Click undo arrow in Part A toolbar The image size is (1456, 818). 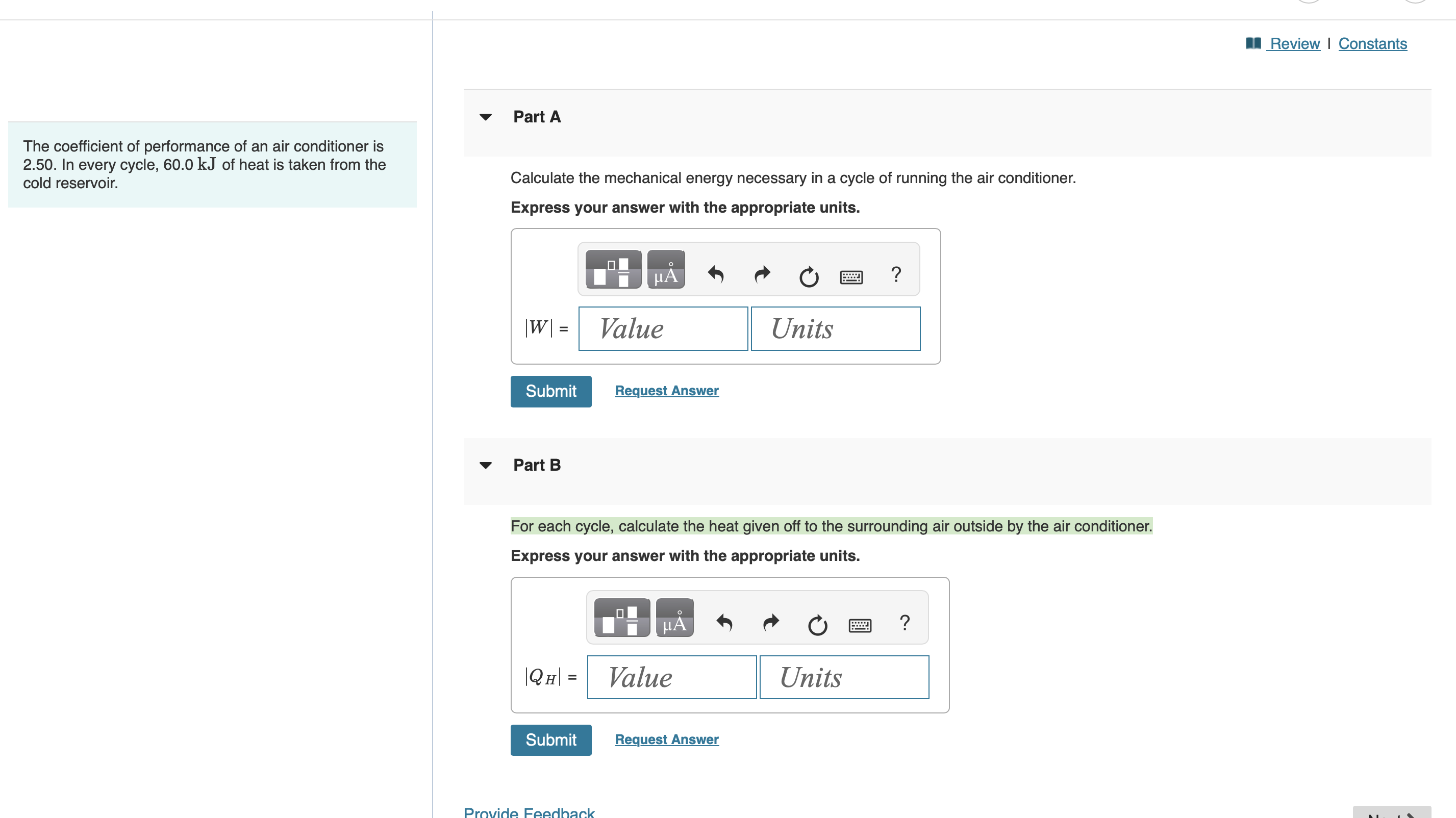click(716, 274)
